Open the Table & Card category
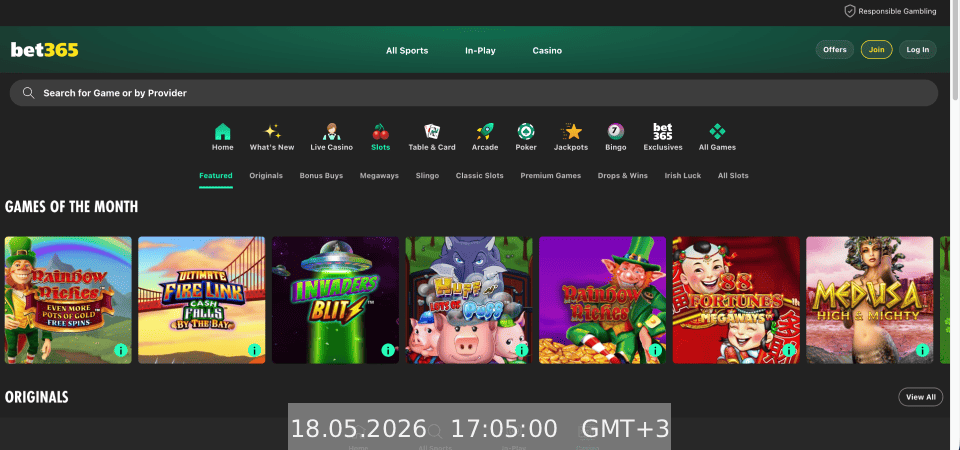This screenshot has width=960, height=450. tap(432, 137)
